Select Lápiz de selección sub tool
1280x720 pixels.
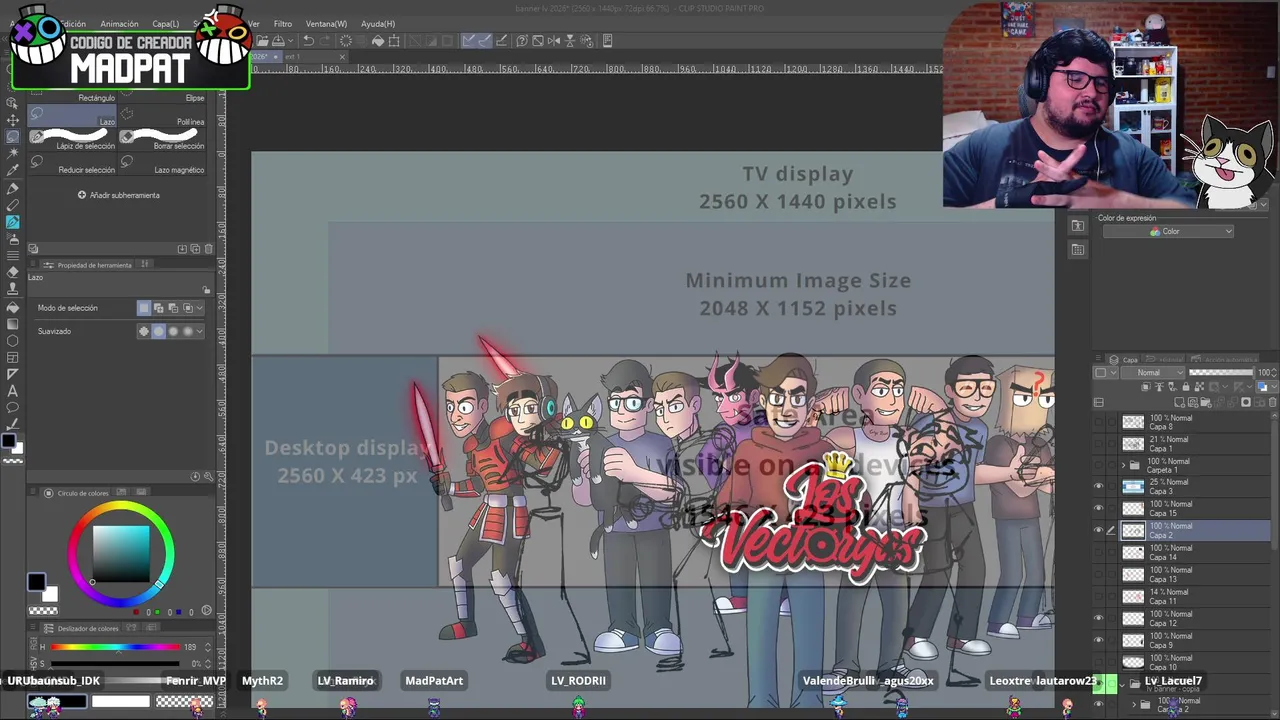coord(74,140)
